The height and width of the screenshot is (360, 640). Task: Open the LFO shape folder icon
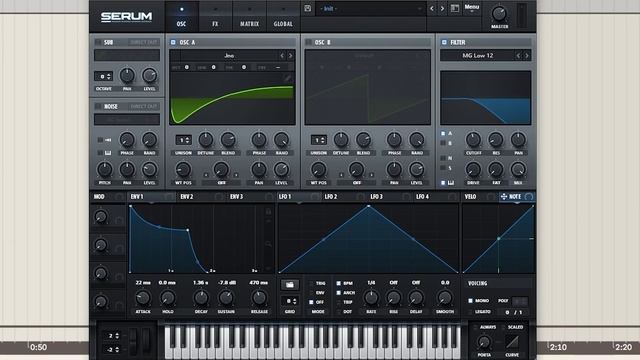[290, 284]
